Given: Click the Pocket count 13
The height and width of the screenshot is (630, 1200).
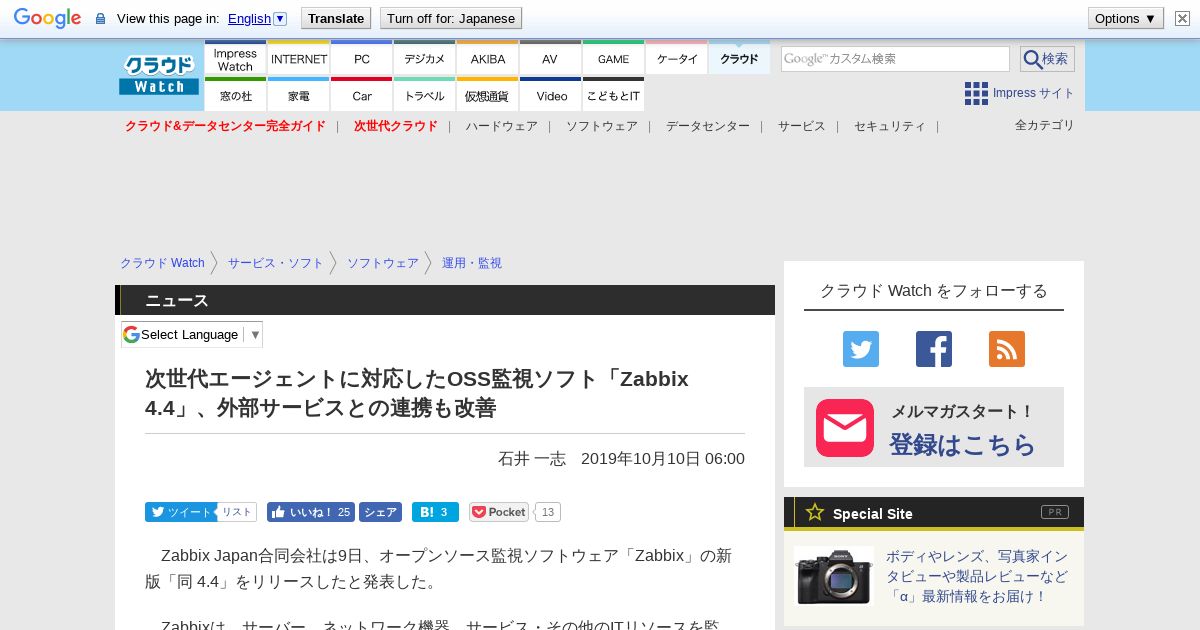Looking at the screenshot, I should pos(548,512).
